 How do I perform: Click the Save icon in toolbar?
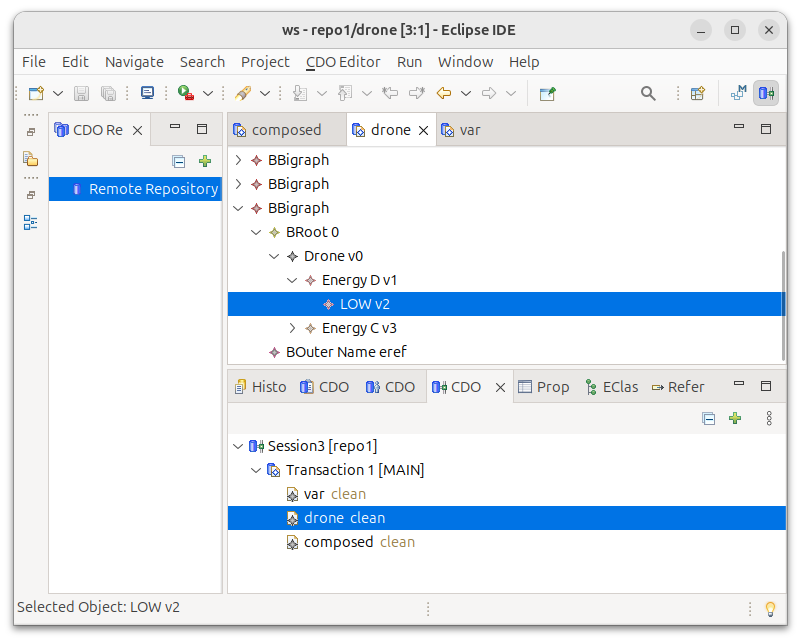(x=82, y=93)
